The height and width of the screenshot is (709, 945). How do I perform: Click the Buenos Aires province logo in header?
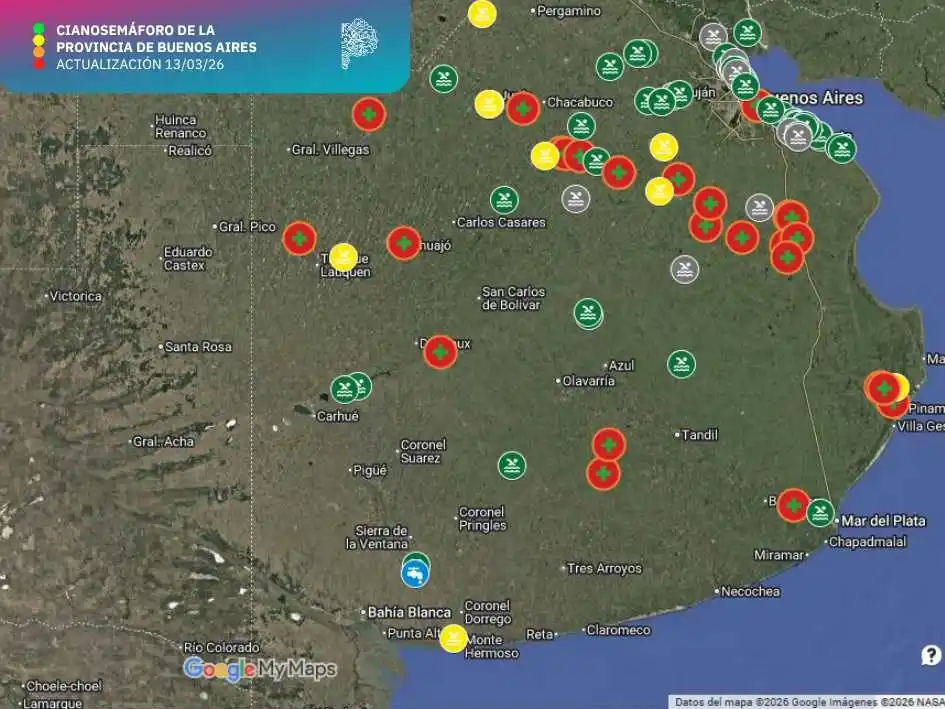click(x=359, y=43)
